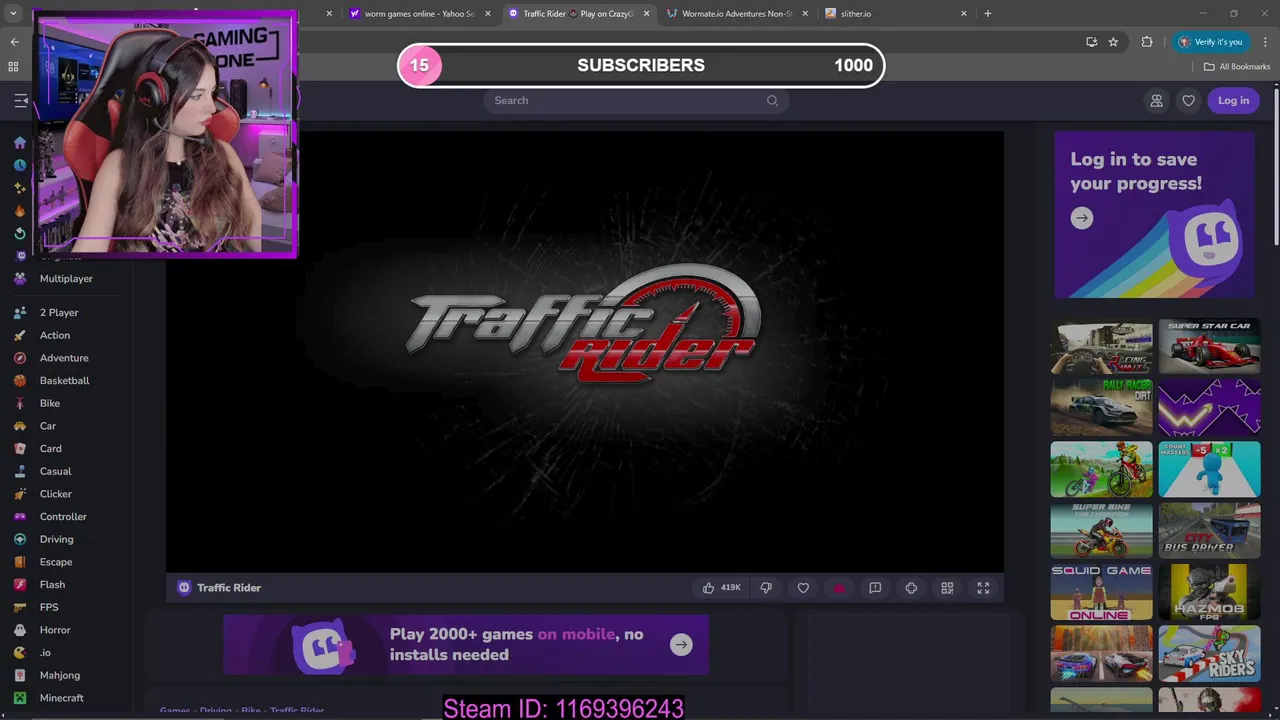The image size is (1280, 720).
Task: Go to the Flash category
Action: point(52,585)
